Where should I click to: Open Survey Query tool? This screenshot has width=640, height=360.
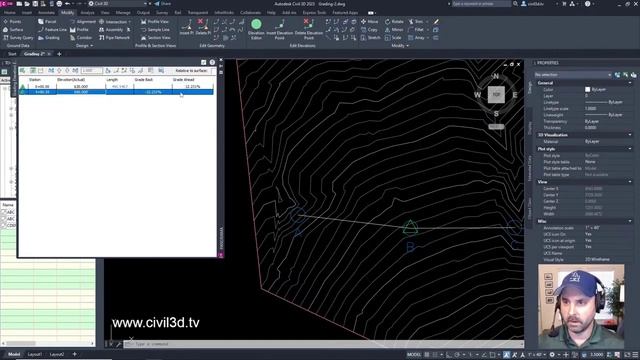18,38
